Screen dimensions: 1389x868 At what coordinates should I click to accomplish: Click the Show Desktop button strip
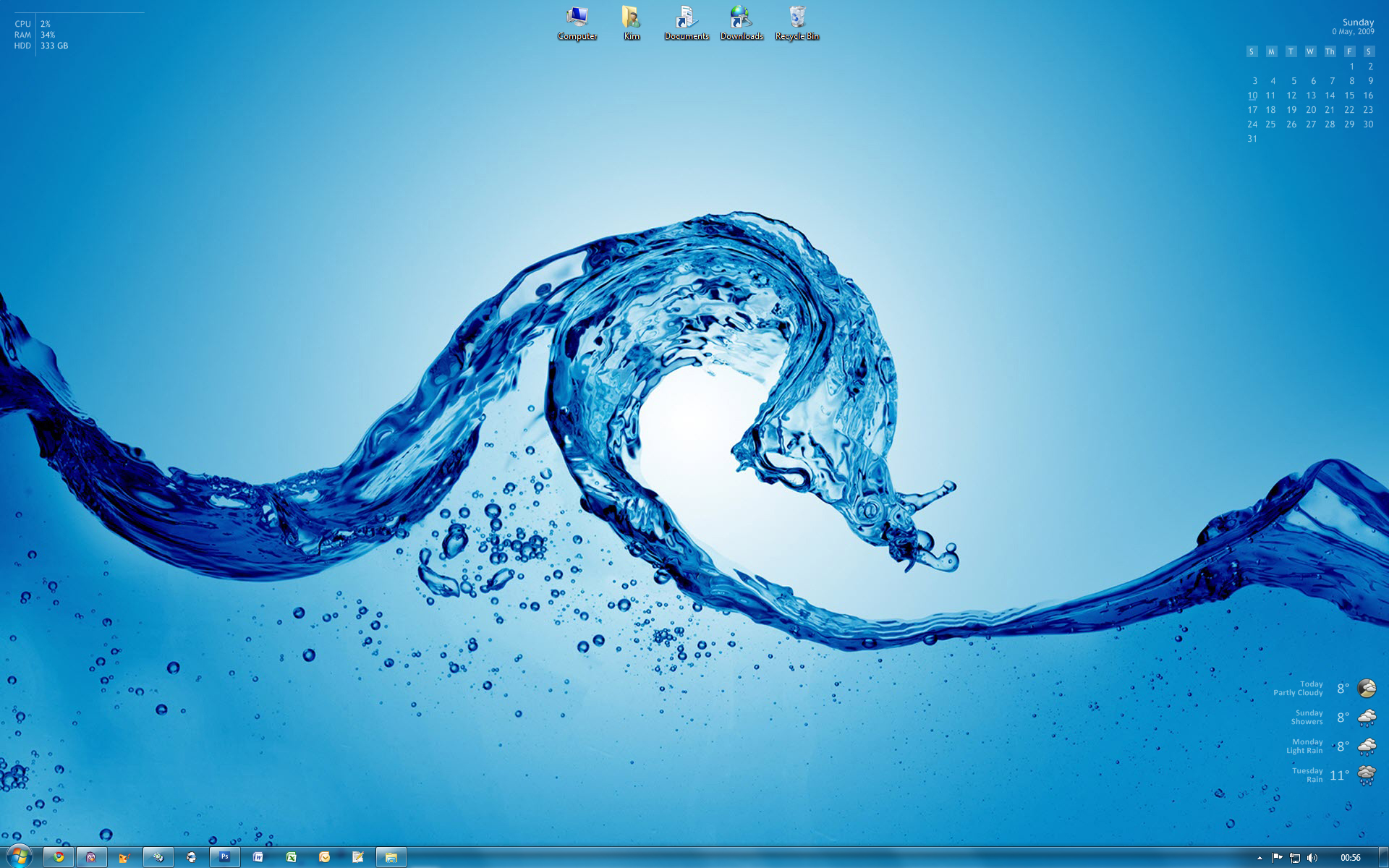coord(1383,857)
